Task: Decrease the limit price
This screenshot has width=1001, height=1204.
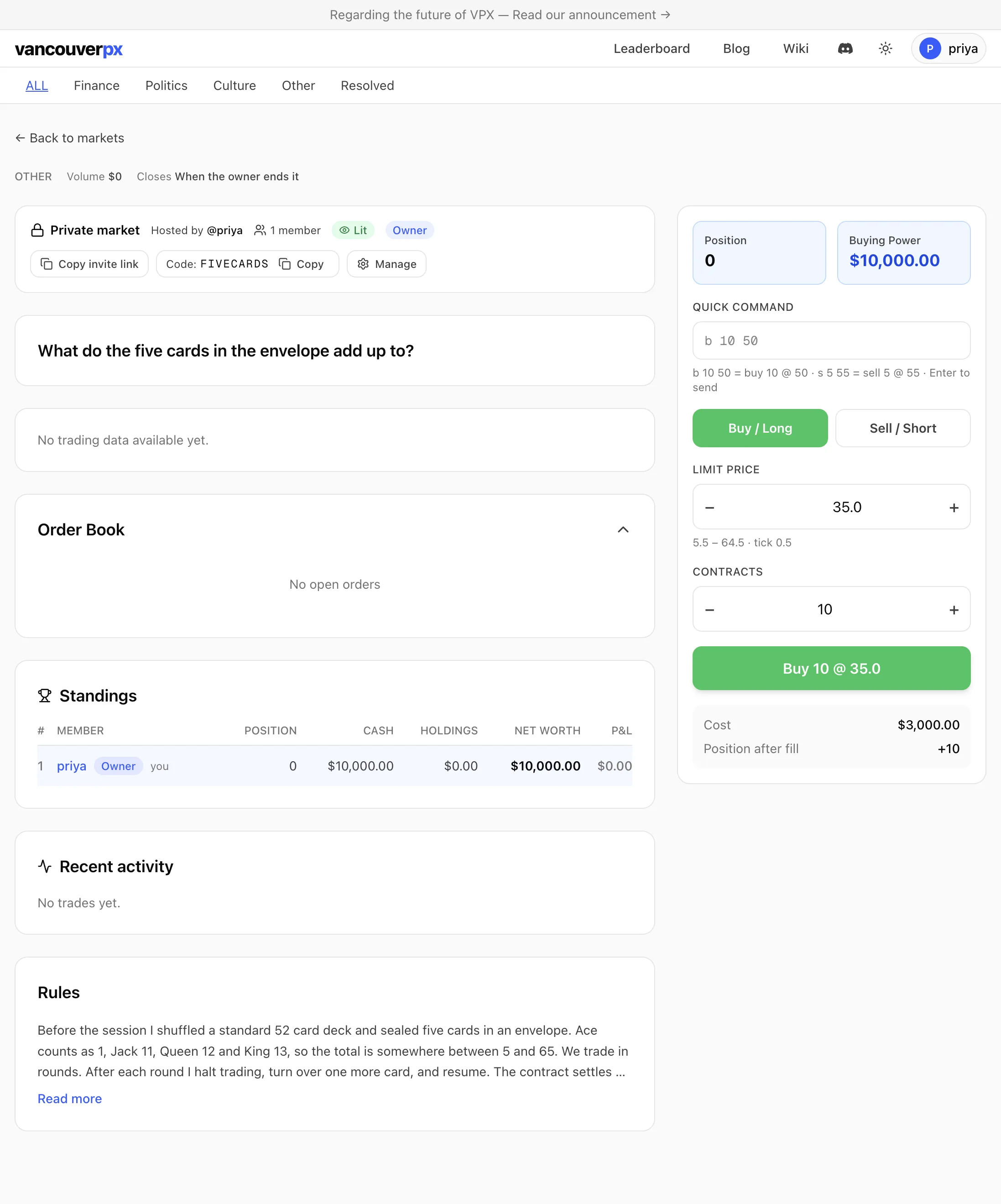Action: point(709,508)
